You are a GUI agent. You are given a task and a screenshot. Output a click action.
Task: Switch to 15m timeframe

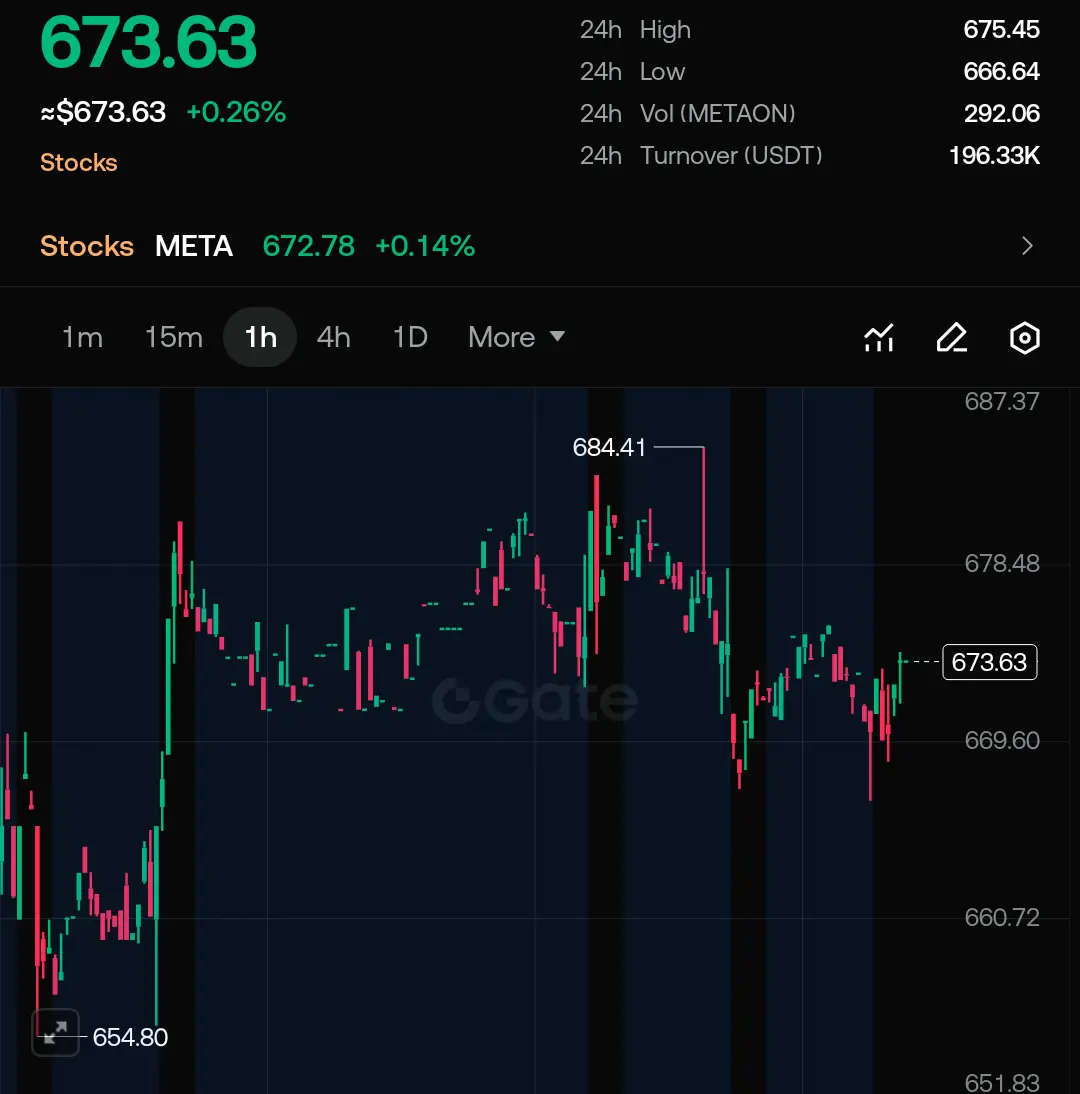pos(174,337)
